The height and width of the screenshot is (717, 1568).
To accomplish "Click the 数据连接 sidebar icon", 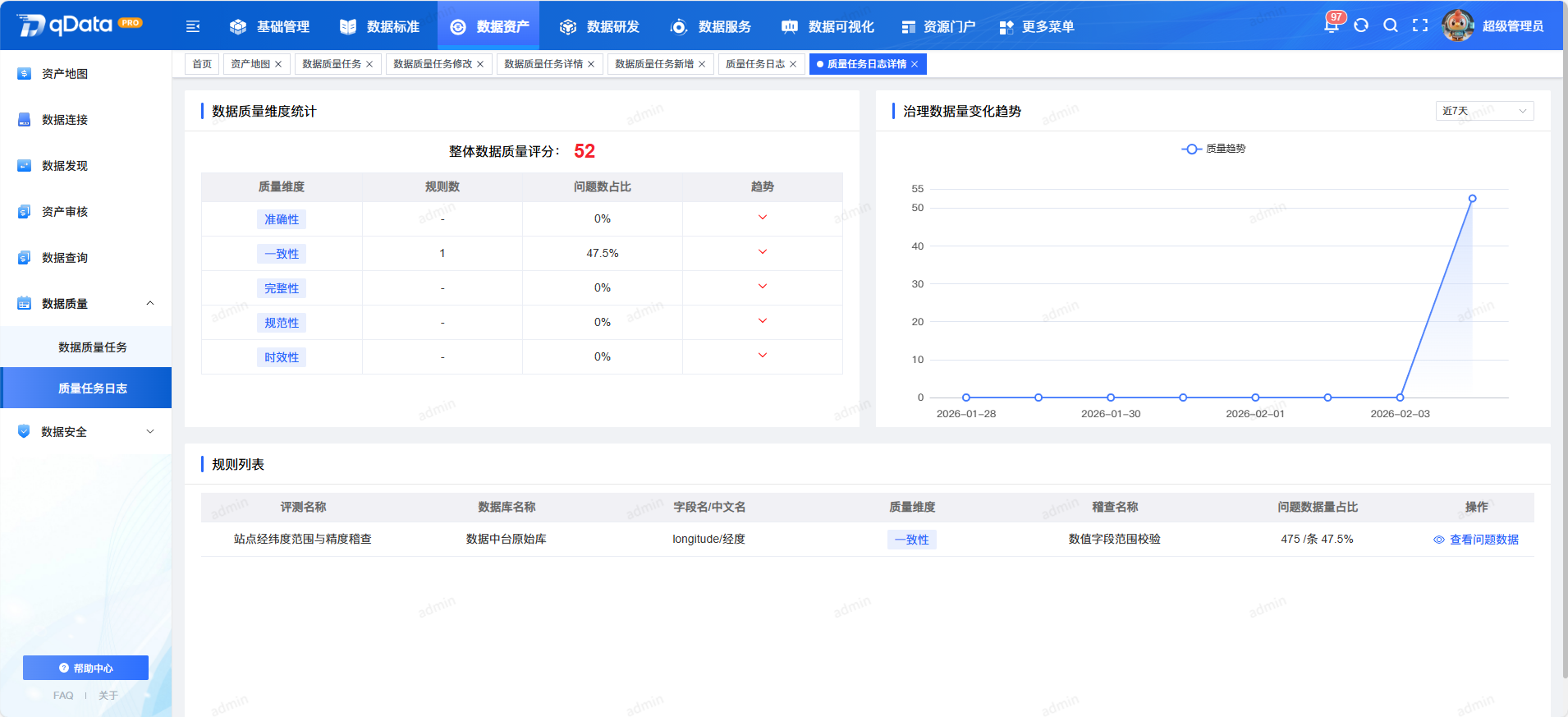I will (24, 119).
